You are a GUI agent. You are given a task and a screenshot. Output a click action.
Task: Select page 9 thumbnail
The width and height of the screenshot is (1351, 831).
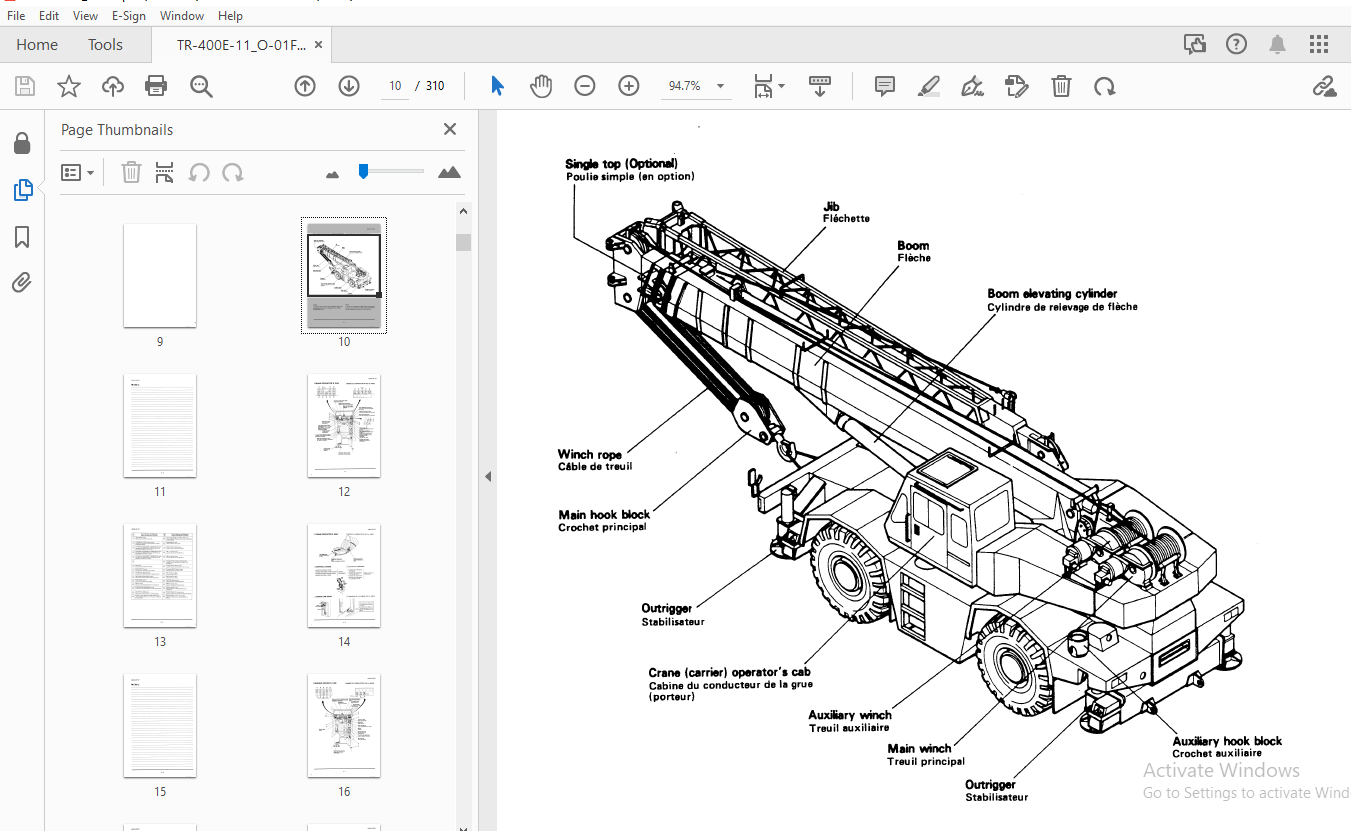[160, 275]
